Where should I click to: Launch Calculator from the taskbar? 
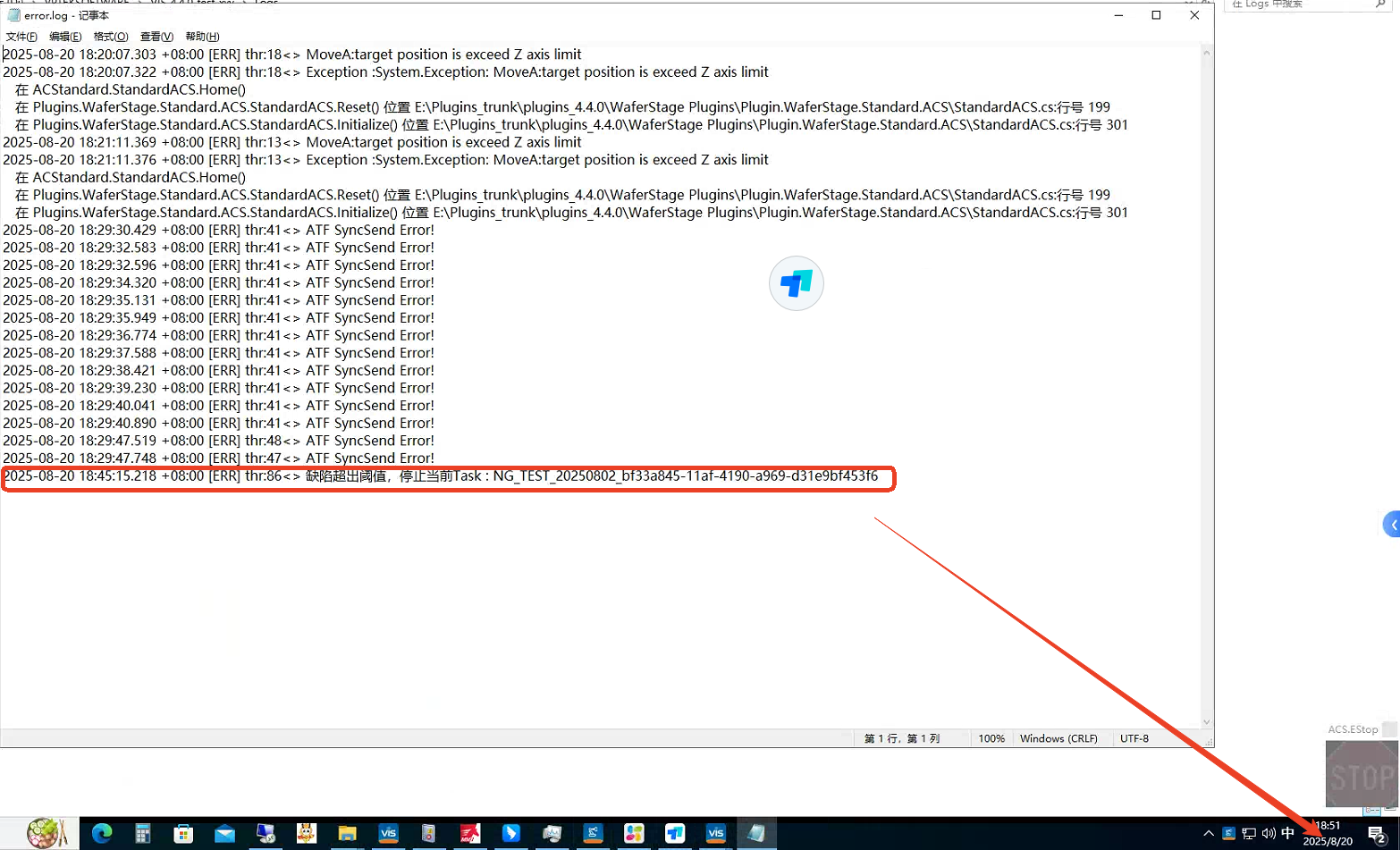click(143, 833)
